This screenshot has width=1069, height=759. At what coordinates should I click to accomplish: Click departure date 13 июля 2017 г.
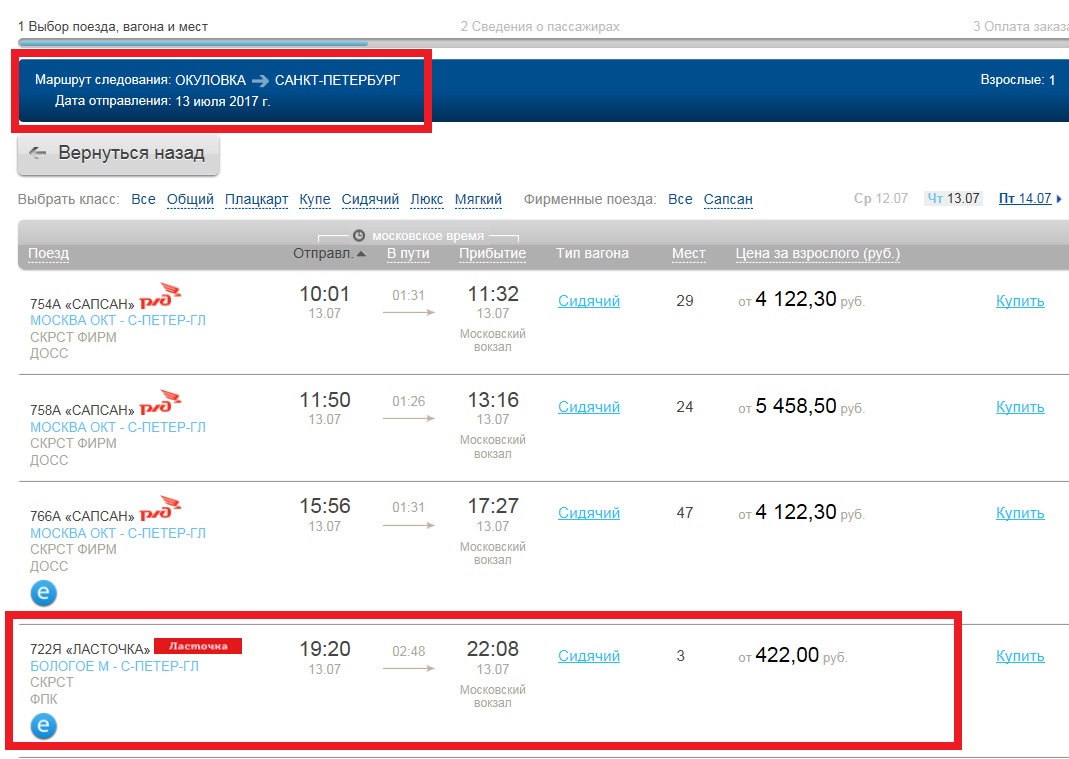pos(222,102)
